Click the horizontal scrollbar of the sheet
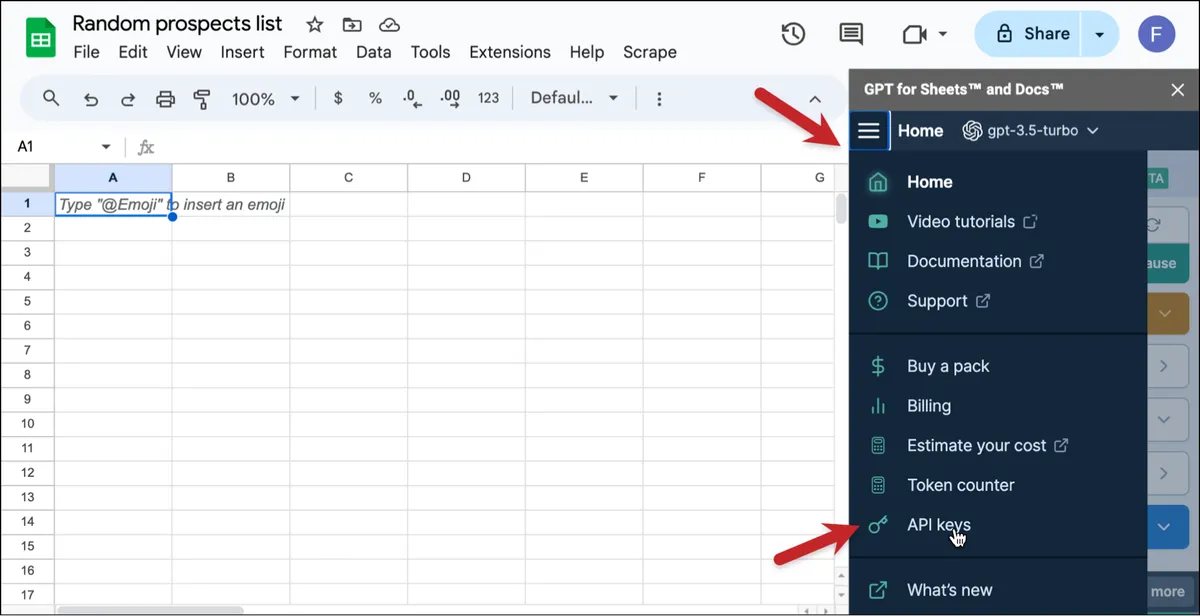 tap(150, 610)
